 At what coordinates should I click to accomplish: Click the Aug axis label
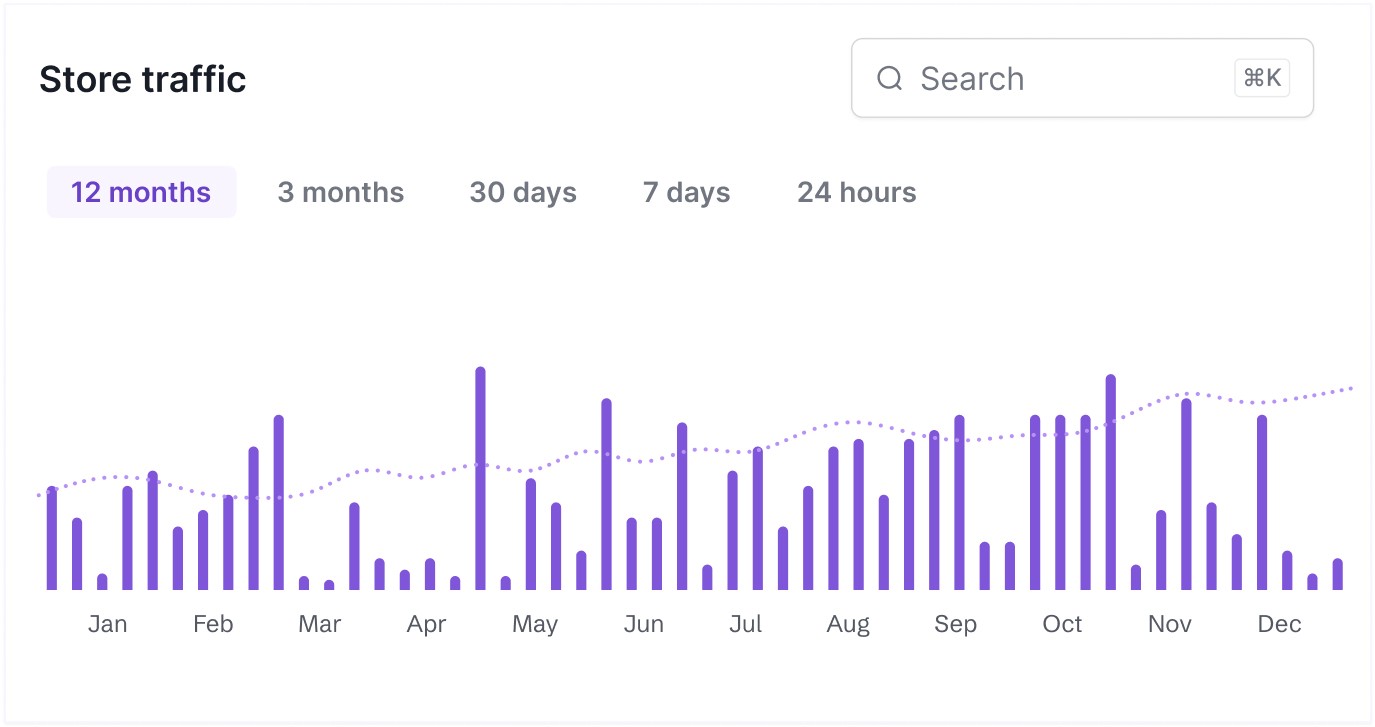point(848,624)
